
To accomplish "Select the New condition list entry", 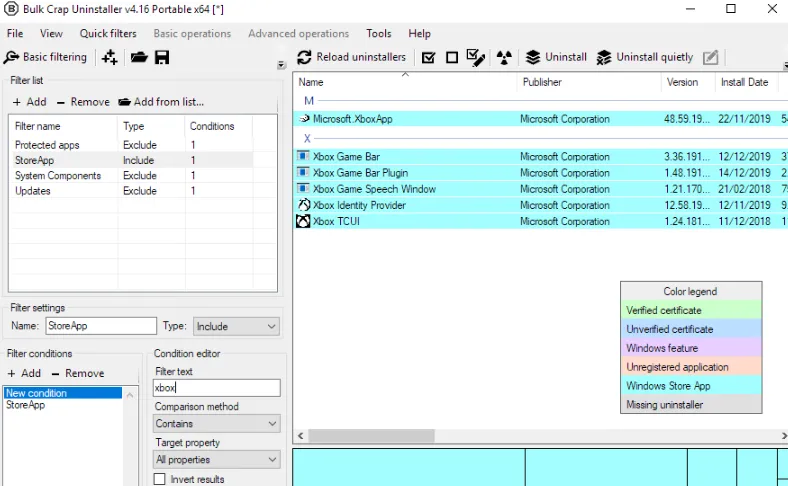I will (x=63, y=393).
